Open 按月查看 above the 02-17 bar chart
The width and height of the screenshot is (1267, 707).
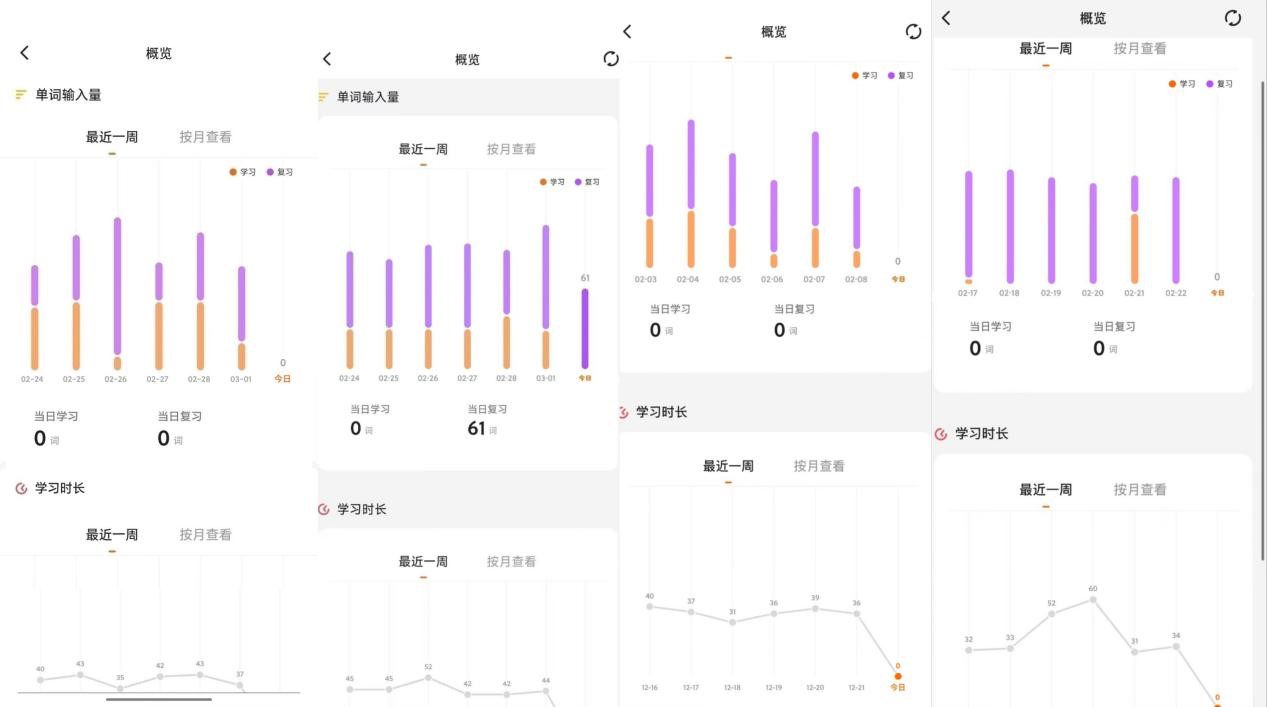point(1139,48)
